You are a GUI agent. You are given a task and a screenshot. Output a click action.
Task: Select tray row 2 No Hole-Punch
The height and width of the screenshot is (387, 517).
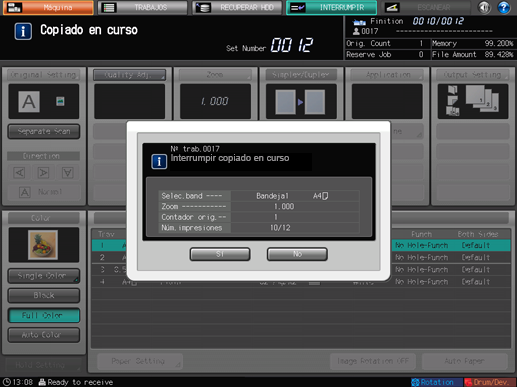[422, 257]
